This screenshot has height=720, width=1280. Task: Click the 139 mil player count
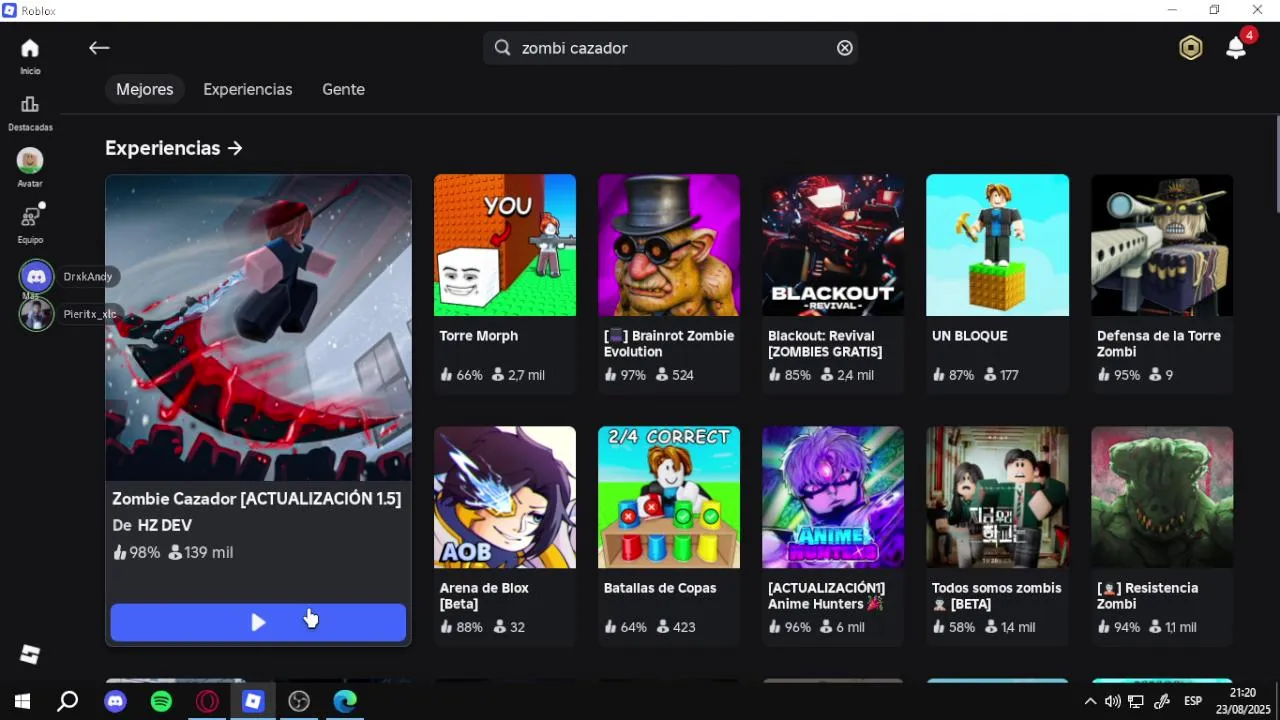pyautogui.click(x=201, y=552)
